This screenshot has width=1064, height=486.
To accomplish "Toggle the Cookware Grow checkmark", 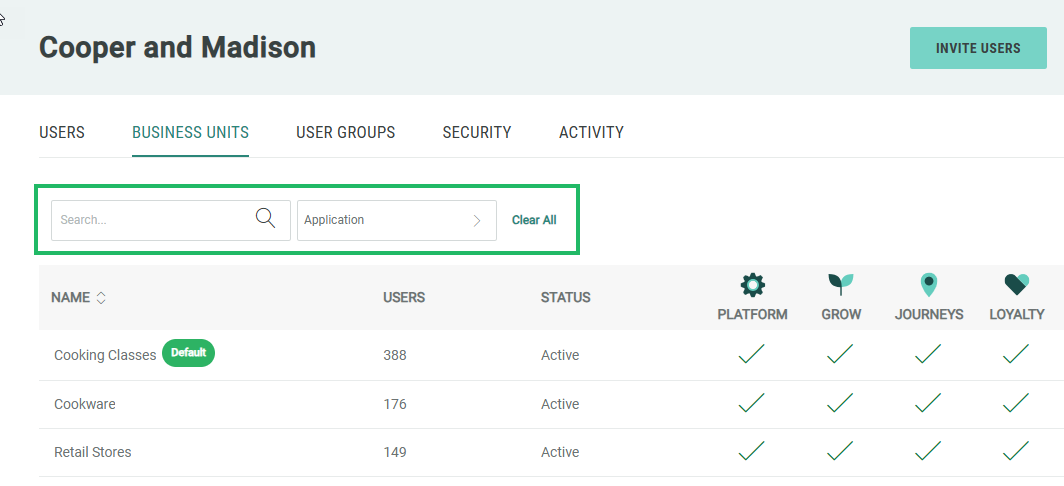I will pyautogui.click(x=840, y=403).
